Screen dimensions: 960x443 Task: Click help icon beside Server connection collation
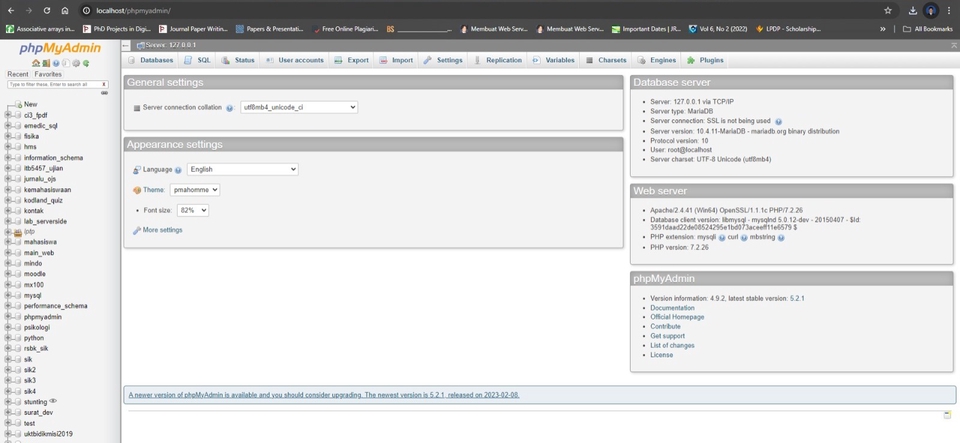(x=230, y=108)
